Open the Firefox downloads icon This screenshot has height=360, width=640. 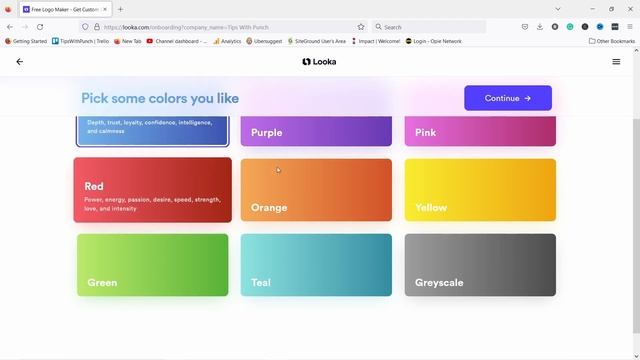[x=540, y=27]
